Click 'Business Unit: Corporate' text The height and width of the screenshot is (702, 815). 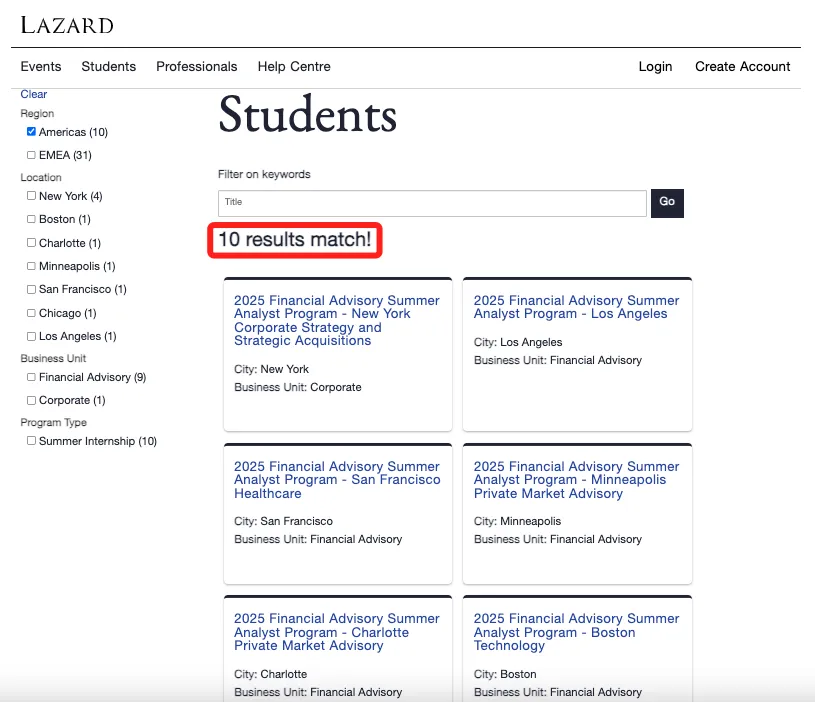point(298,387)
